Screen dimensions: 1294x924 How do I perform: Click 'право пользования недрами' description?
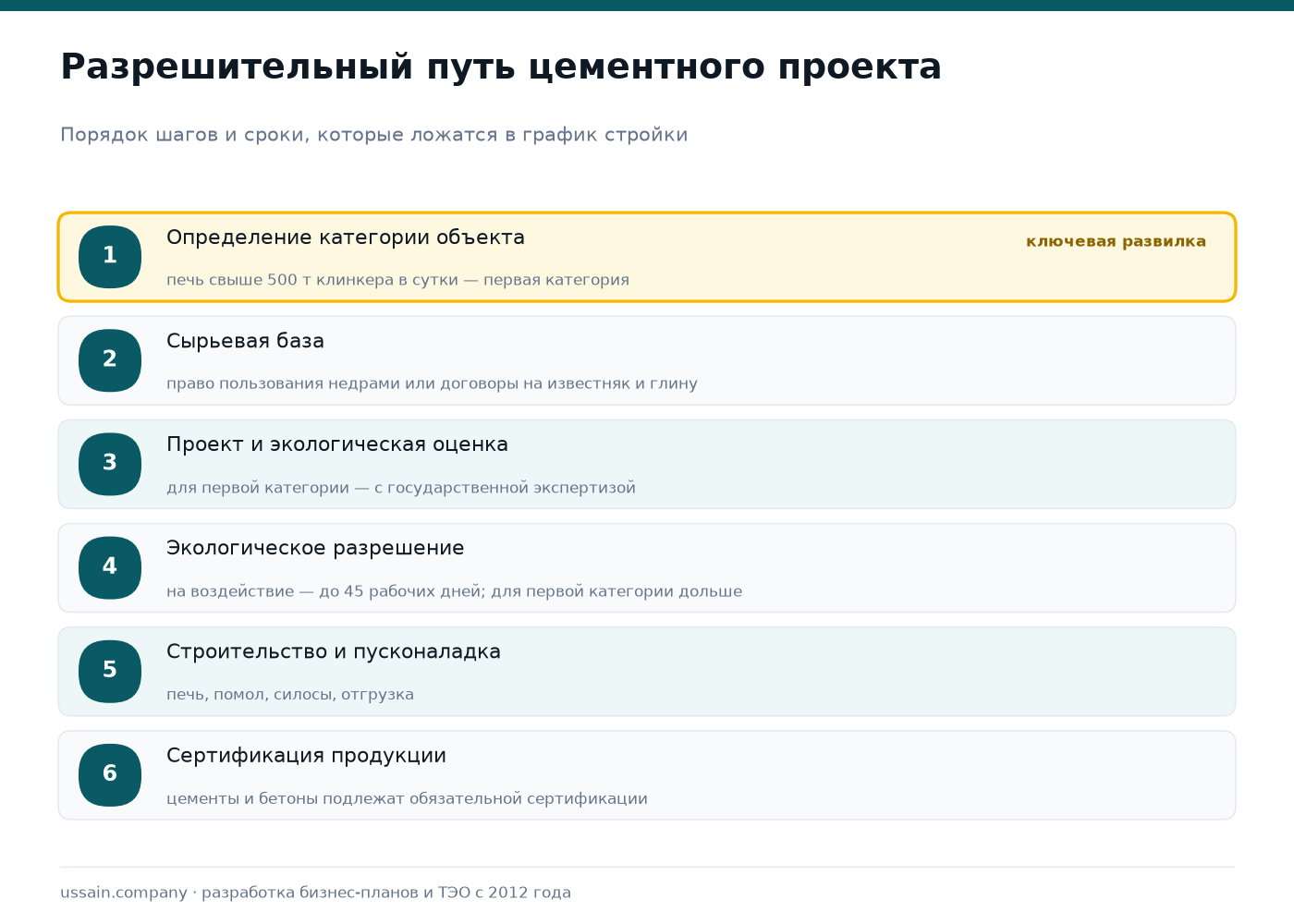pyautogui.click(x=432, y=383)
